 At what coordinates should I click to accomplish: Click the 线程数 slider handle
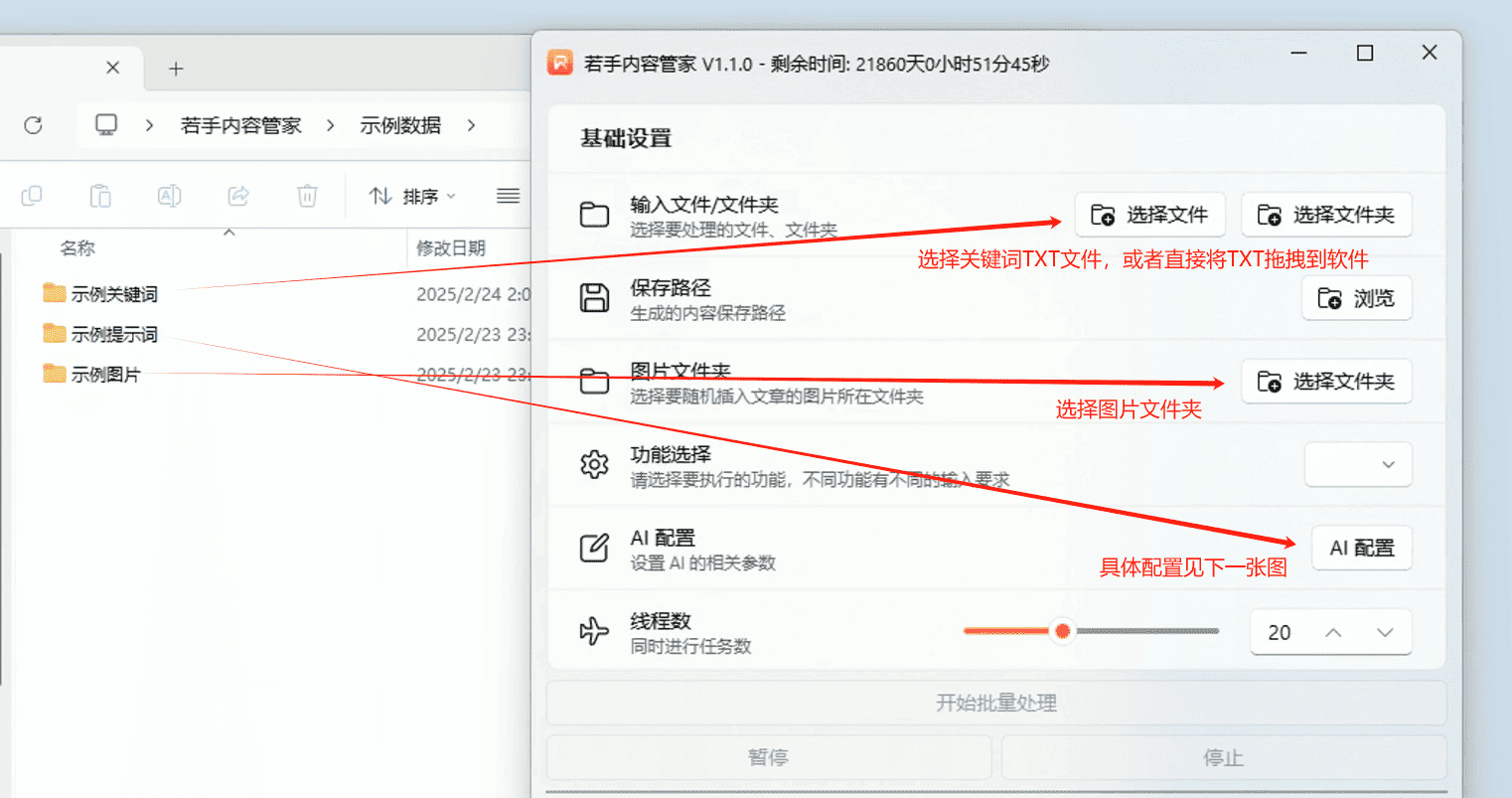[1062, 631]
